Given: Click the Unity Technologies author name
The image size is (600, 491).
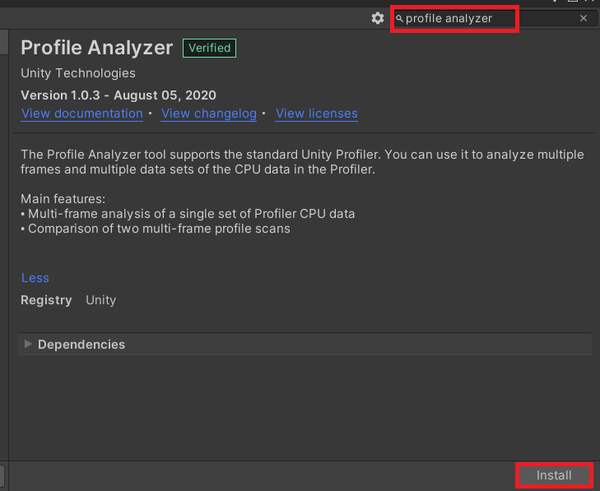Looking at the screenshot, I should tap(78, 73).
